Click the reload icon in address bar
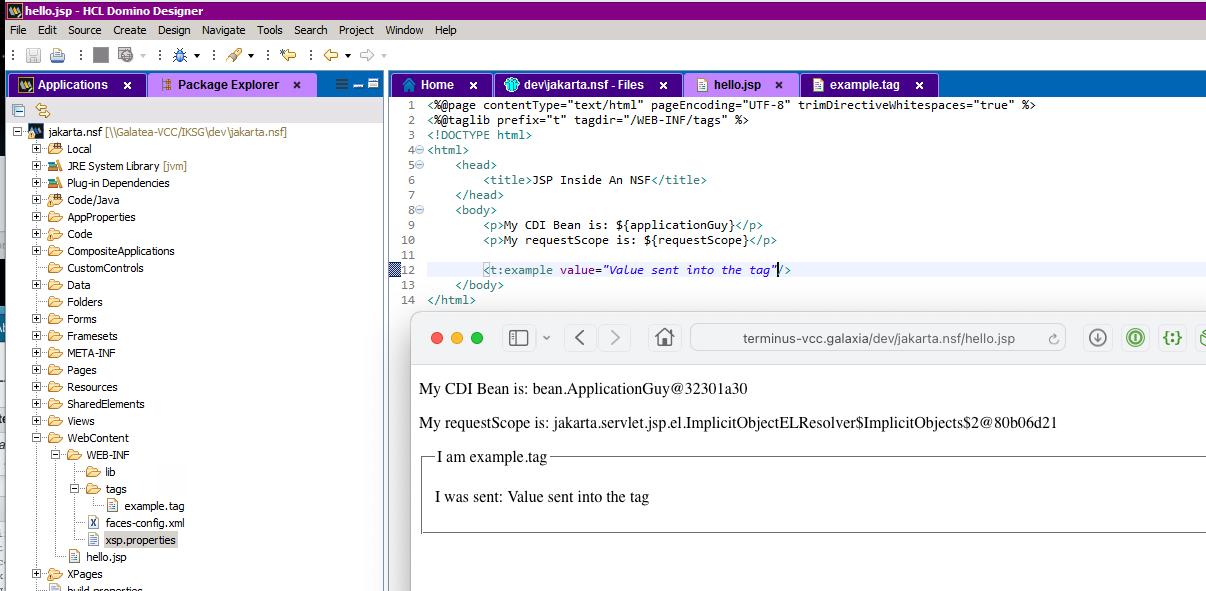Screen dimensions: 1206x591 1053,339
